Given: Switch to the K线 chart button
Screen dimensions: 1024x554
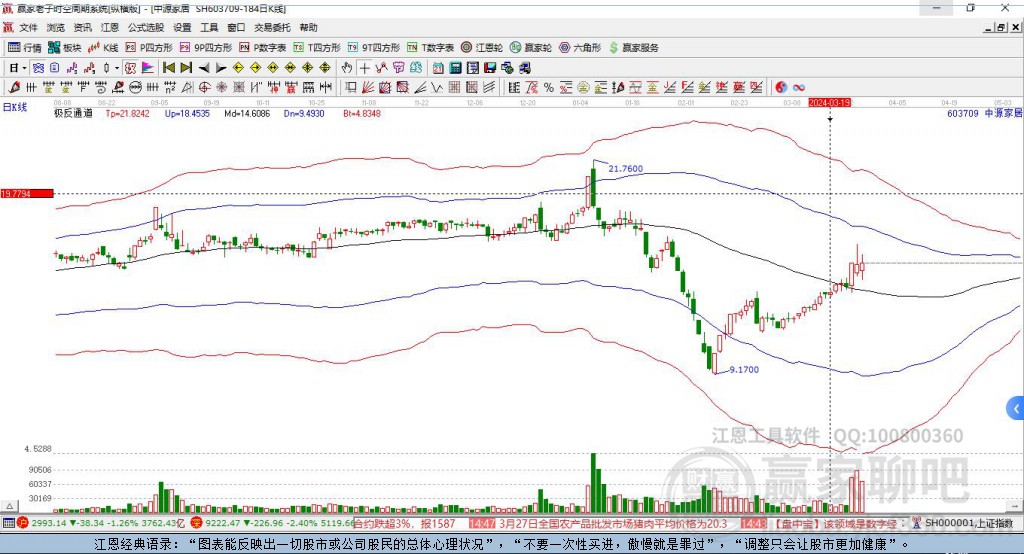Looking at the screenshot, I should click(x=103, y=48).
